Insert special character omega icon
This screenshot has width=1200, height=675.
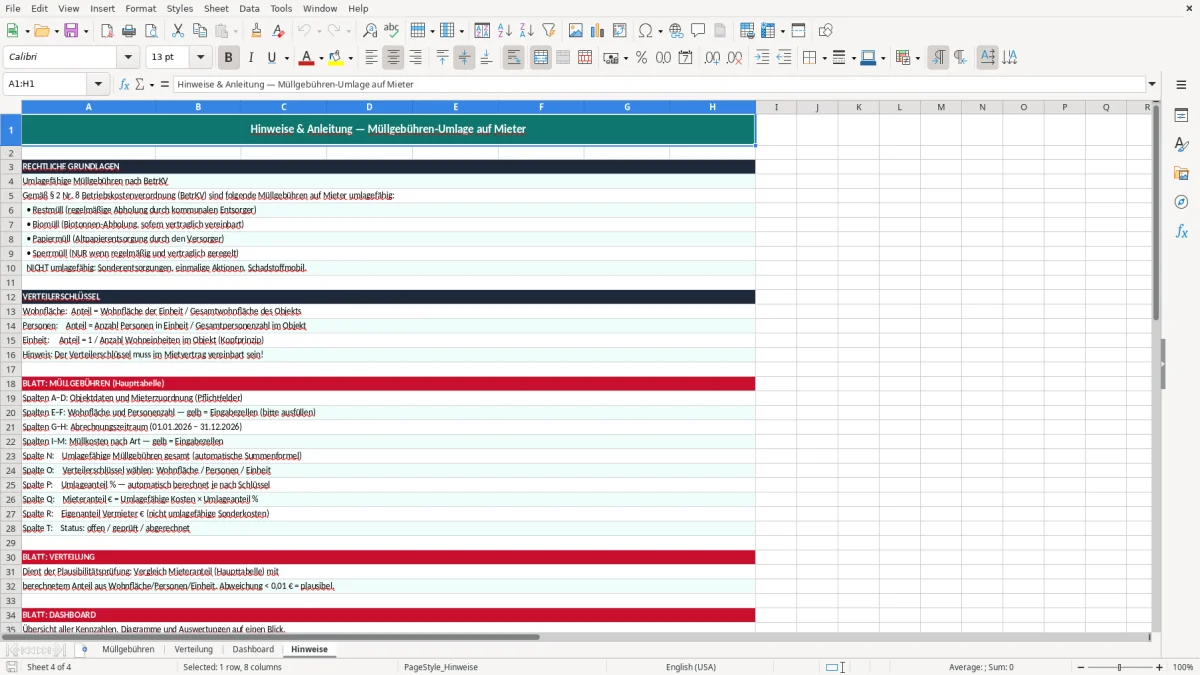pyautogui.click(x=645, y=31)
